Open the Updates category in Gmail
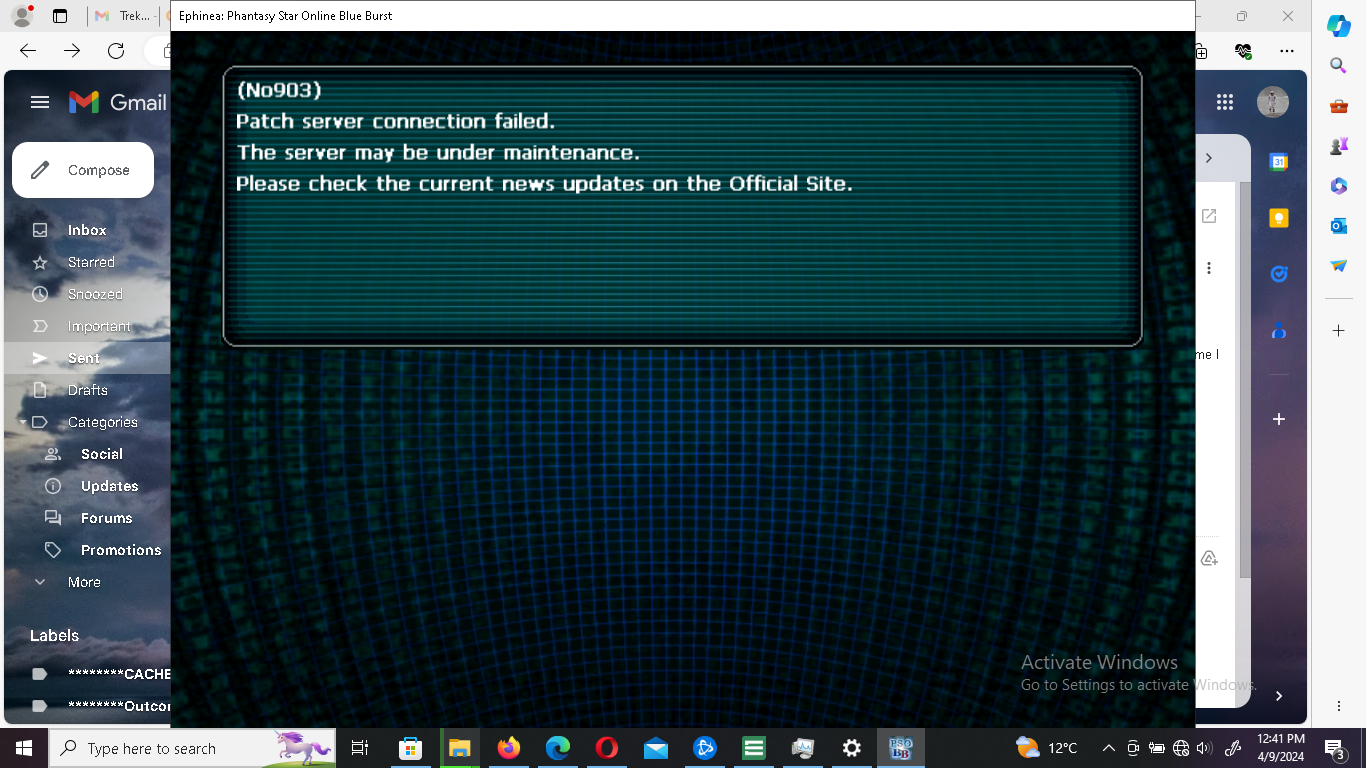The height and width of the screenshot is (768, 1366). pyautogui.click(x=110, y=486)
